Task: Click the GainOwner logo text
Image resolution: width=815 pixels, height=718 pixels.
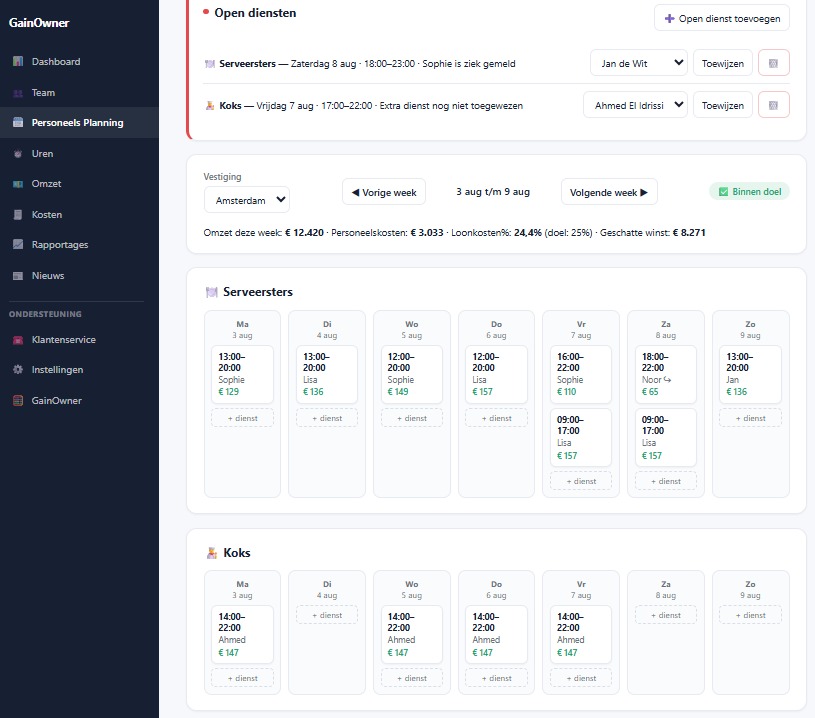Action: coord(39,23)
